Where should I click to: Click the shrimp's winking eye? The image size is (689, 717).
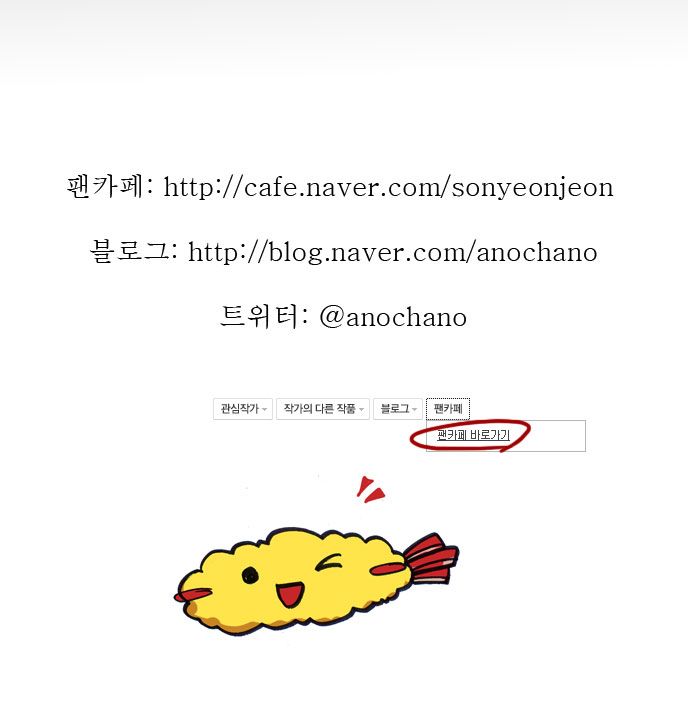pyautogui.click(x=328, y=563)
